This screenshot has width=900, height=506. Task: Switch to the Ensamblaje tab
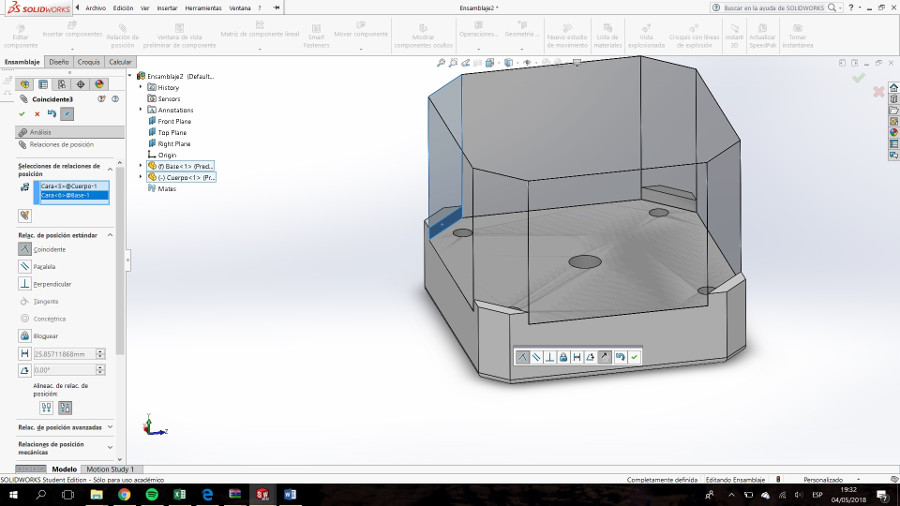tap(22, 62)
